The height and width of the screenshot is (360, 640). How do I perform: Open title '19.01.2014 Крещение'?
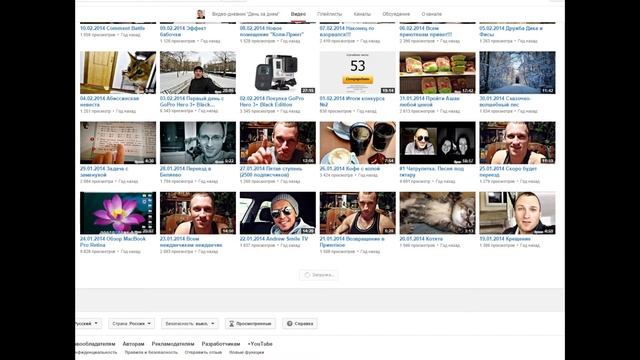pyautogui.click(x=505, y=239)
